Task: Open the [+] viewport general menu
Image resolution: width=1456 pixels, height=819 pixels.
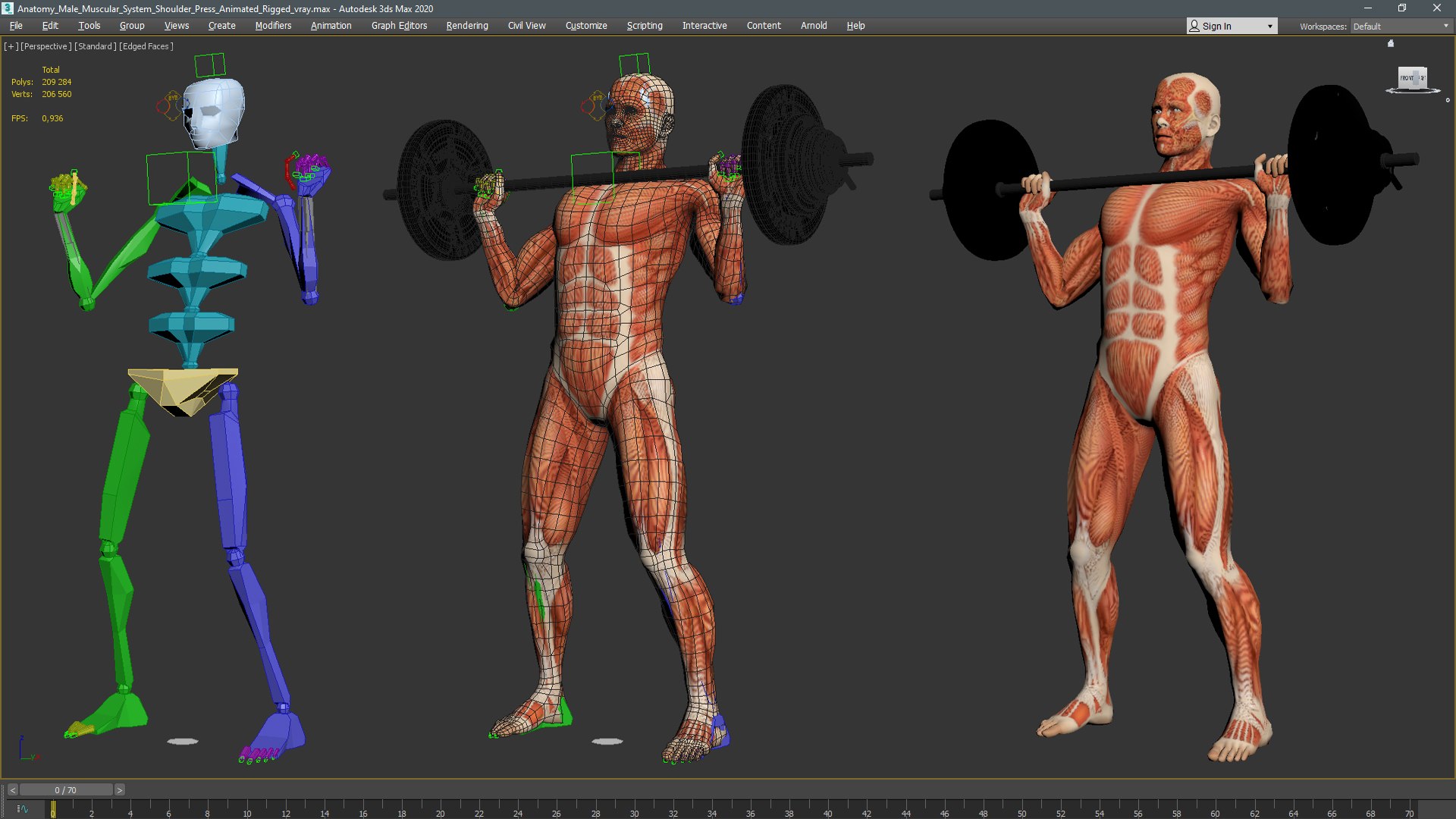Action: click(x=11, y=46)
